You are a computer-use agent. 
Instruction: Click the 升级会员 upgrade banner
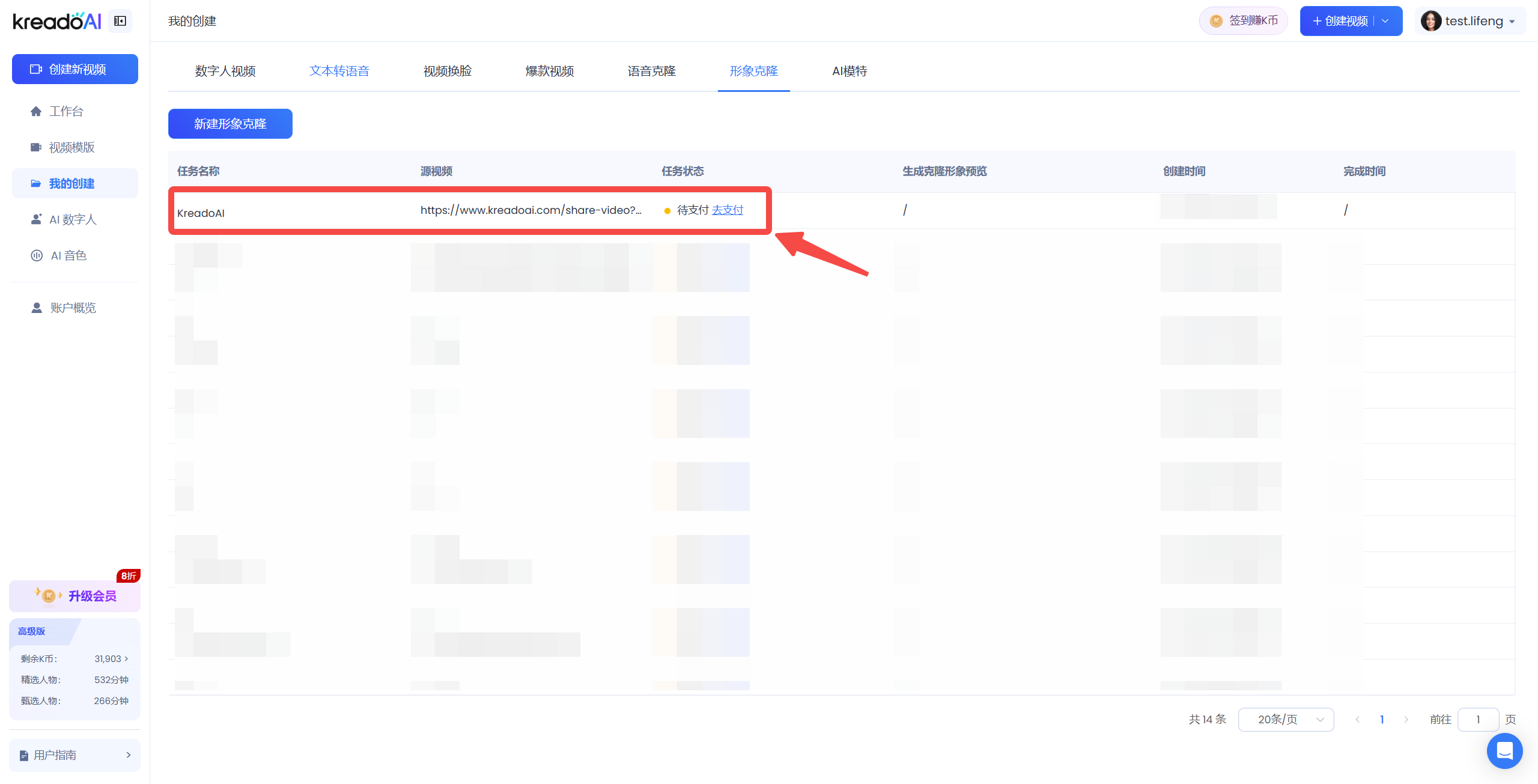pos(75,596)
